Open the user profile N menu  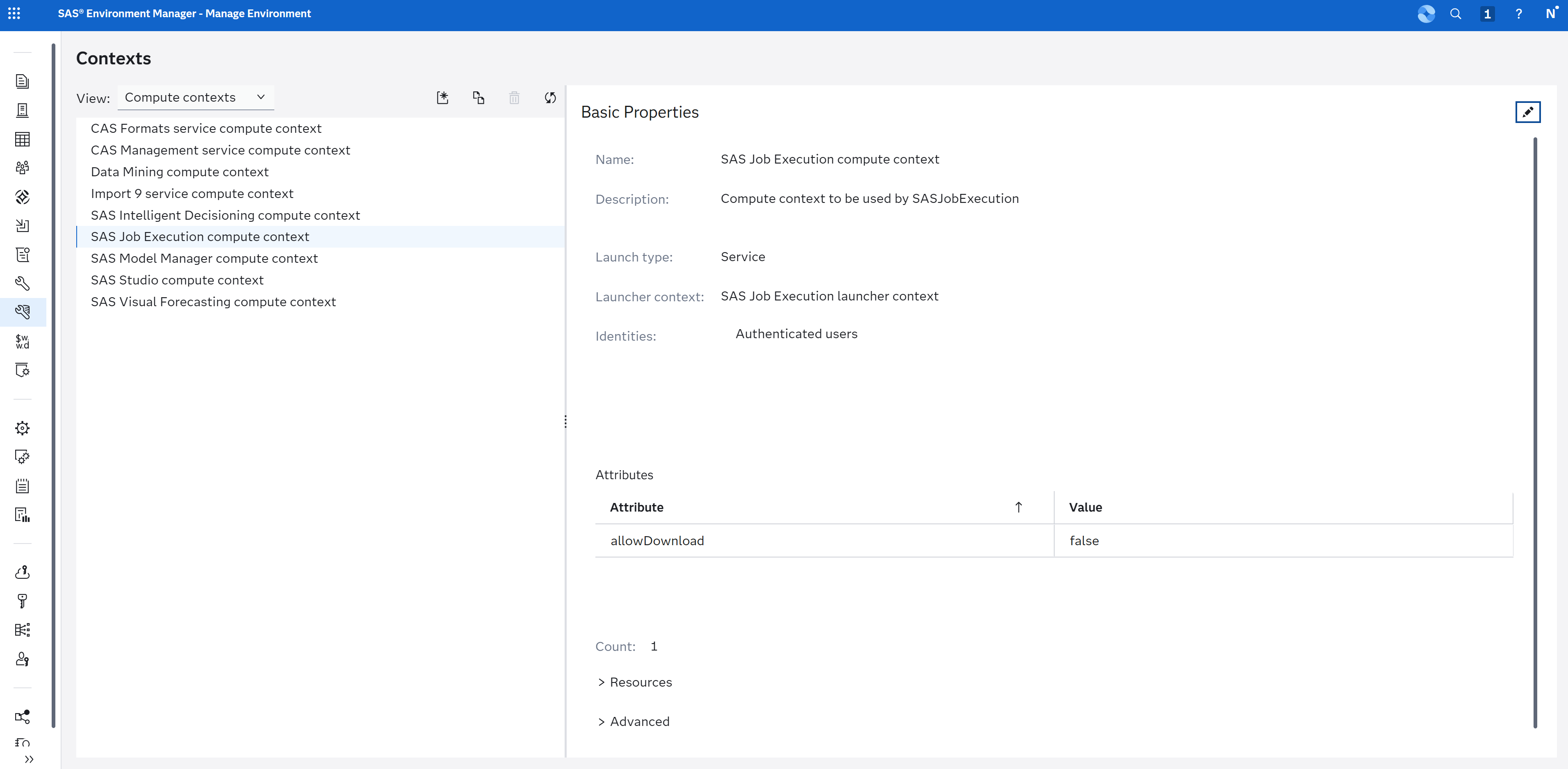click(1551, 14)
